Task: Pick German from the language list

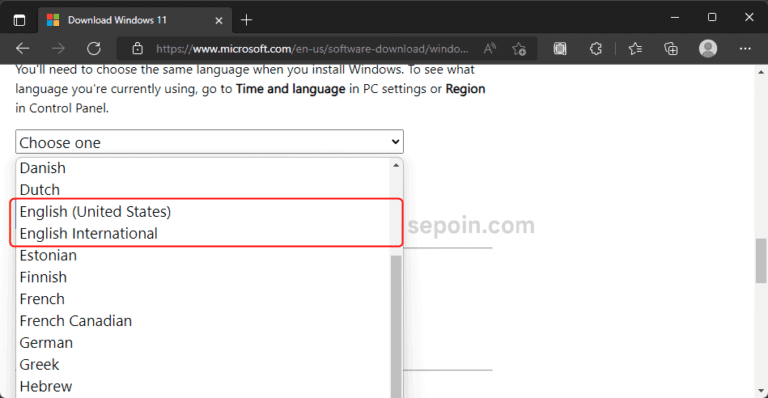Action: tap(204, 343)
